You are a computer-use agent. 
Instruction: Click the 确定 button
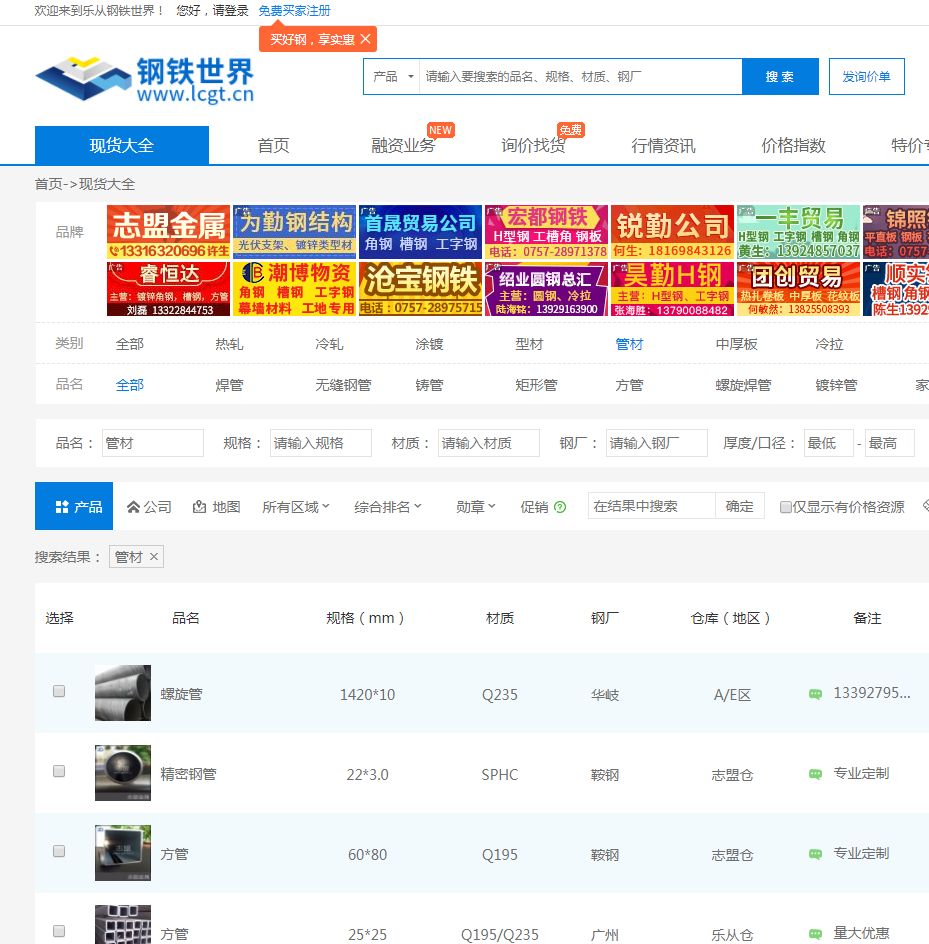[740, 506]
